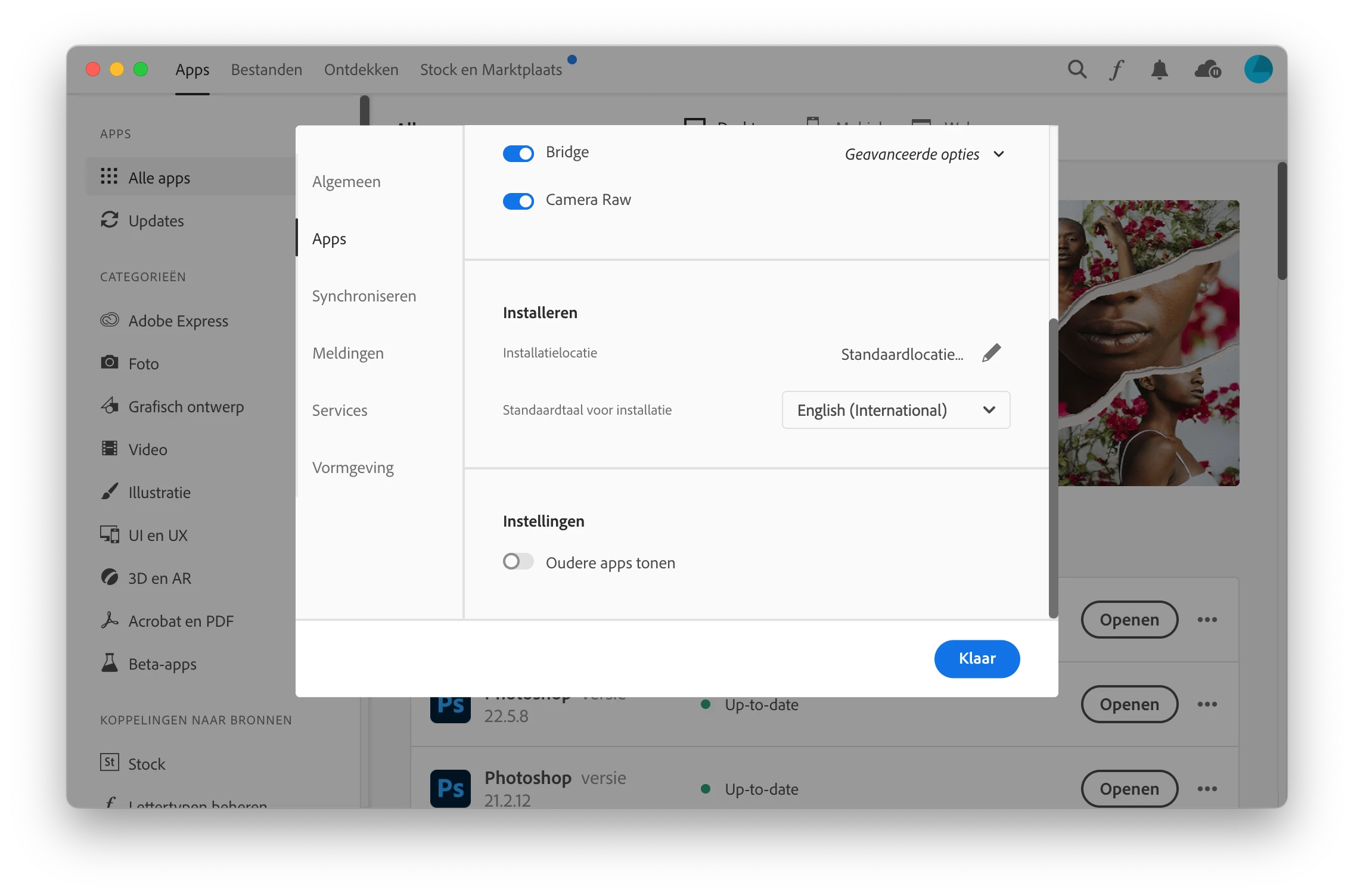Turn off the Camera Raw switch
1354x896 pixels.
tap(518, 201)
